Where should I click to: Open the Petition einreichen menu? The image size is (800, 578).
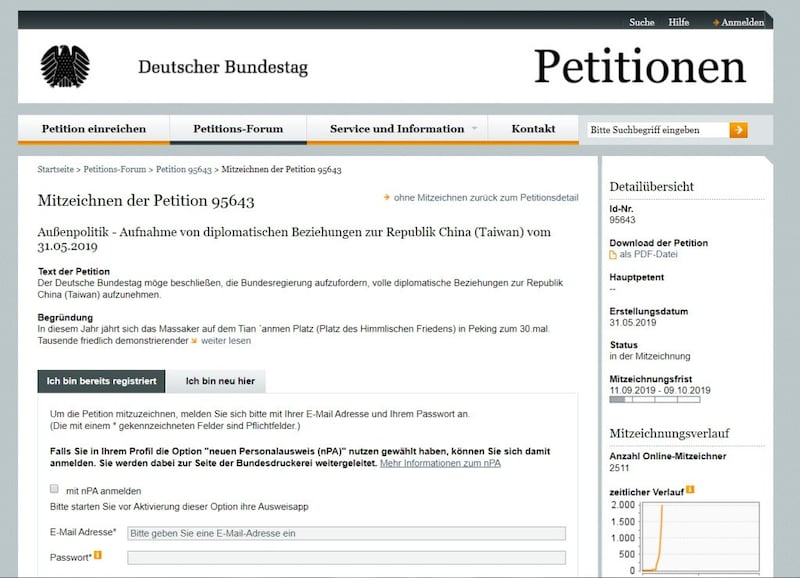click(94, 129)
